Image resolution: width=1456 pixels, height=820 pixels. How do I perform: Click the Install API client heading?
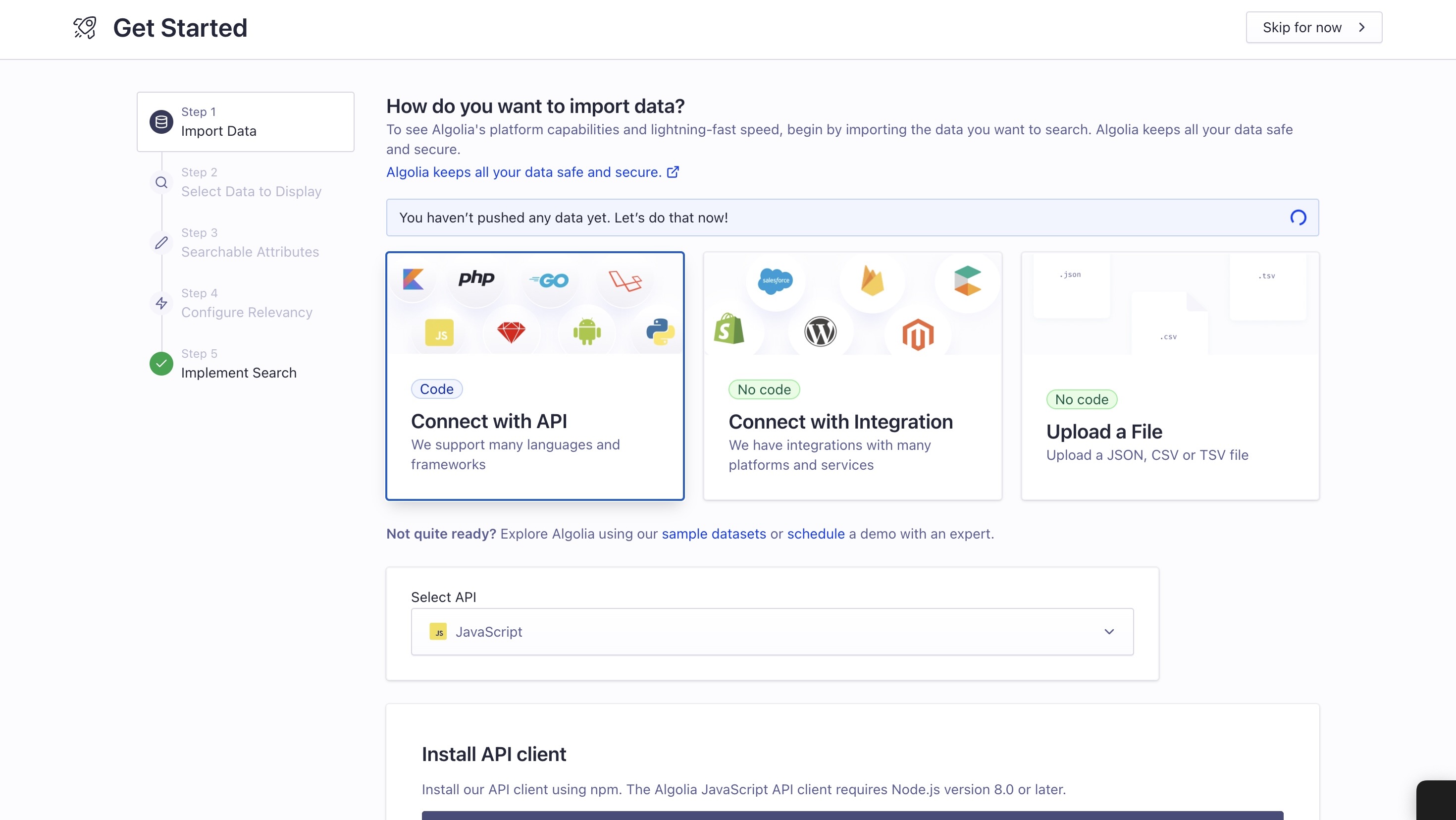(x=493, y=755)
